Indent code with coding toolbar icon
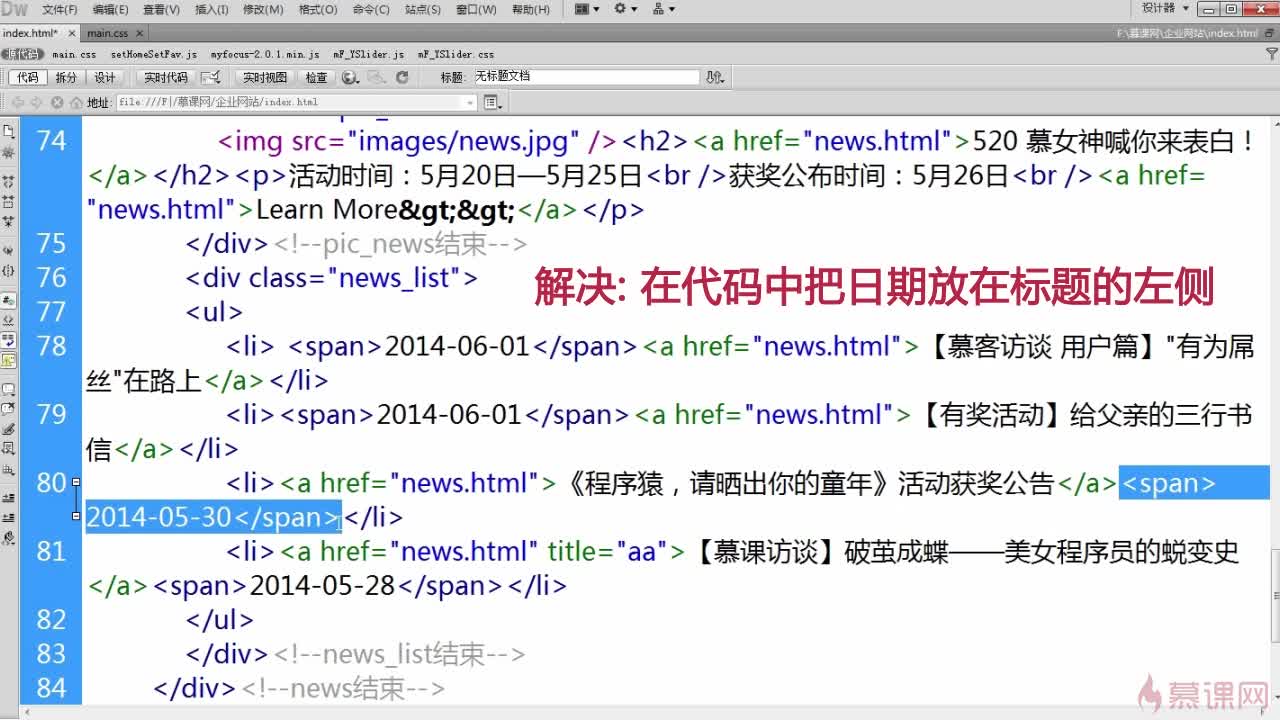Viewport: 1280px width, 720px height. point(8,497)
